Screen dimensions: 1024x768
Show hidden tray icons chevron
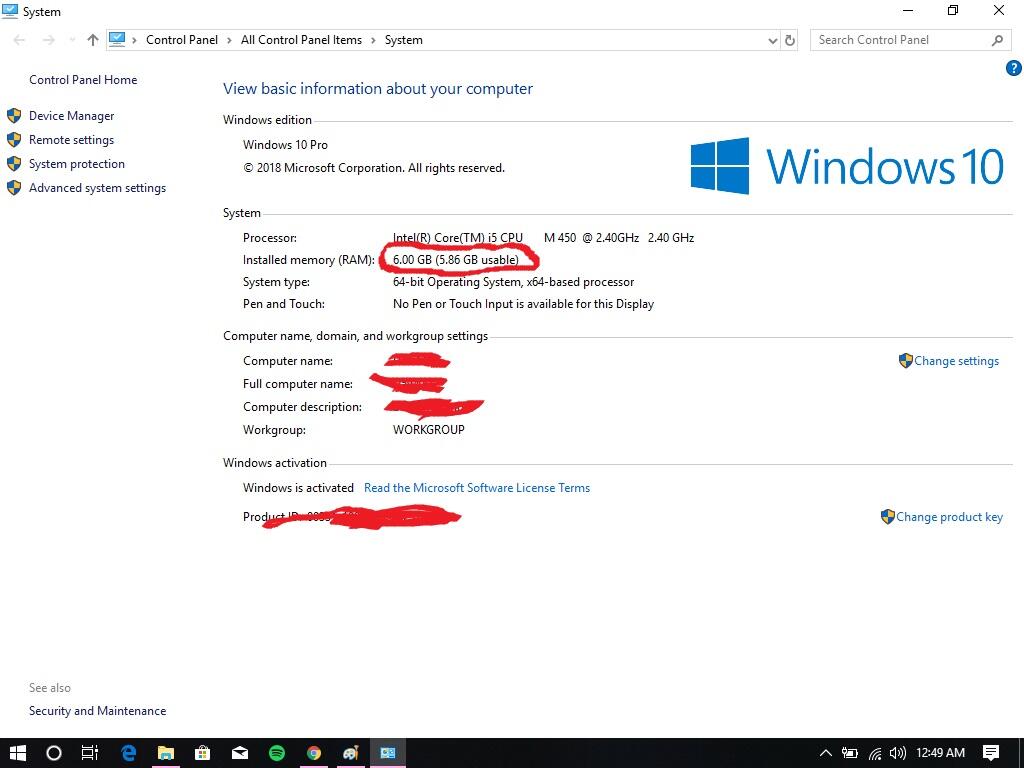(x=825, y=753)
